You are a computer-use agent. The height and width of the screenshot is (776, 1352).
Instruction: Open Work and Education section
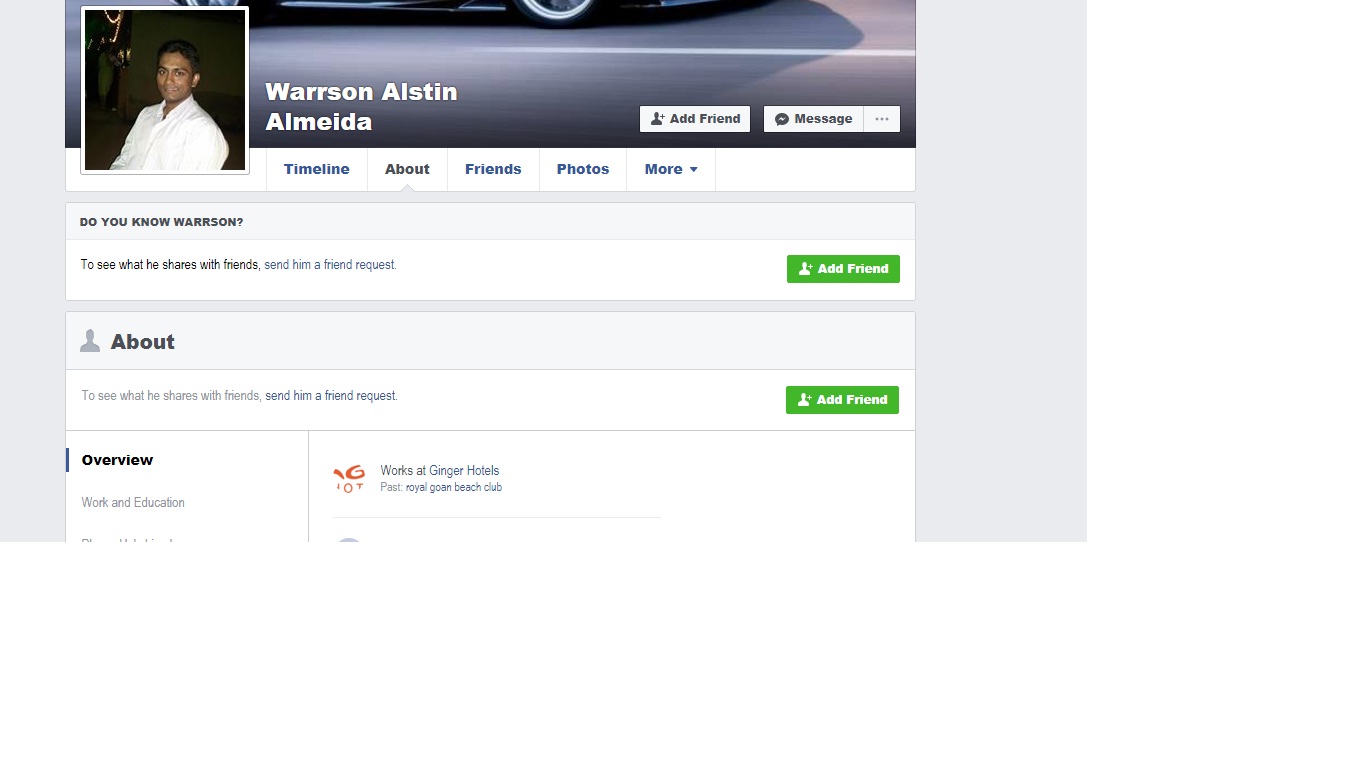pyautogui.click(x=133, y=503)
